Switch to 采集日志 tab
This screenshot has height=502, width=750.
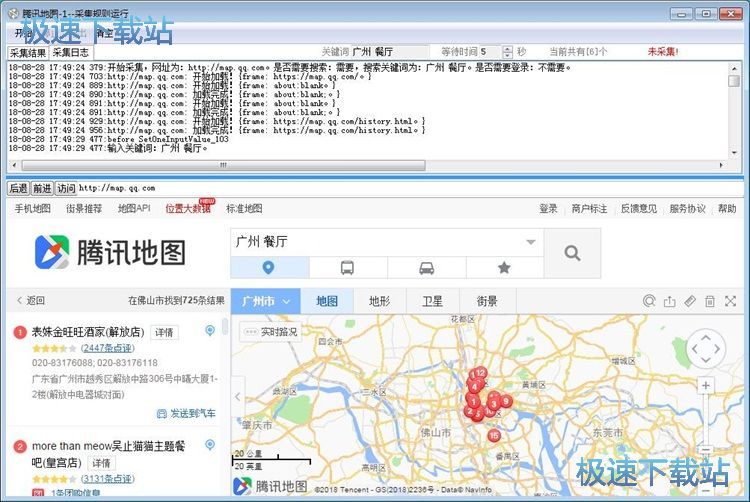pyautogui.click(x=70, y=53)
